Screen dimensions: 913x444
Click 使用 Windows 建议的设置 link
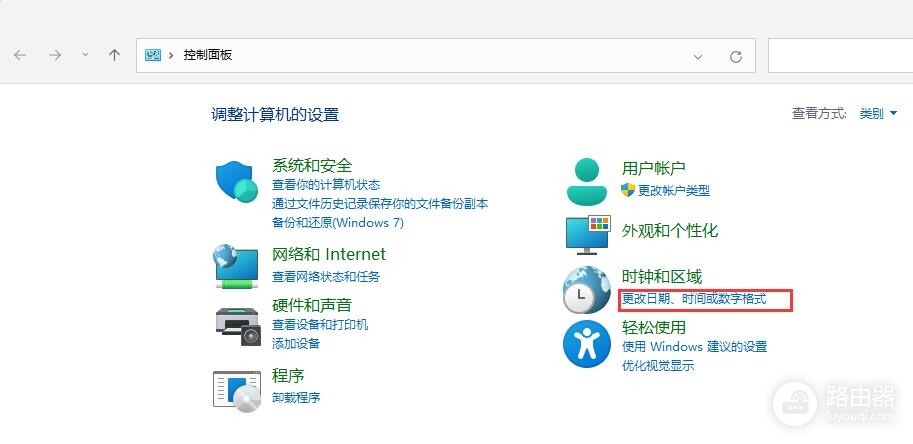(x=695, y=347)
